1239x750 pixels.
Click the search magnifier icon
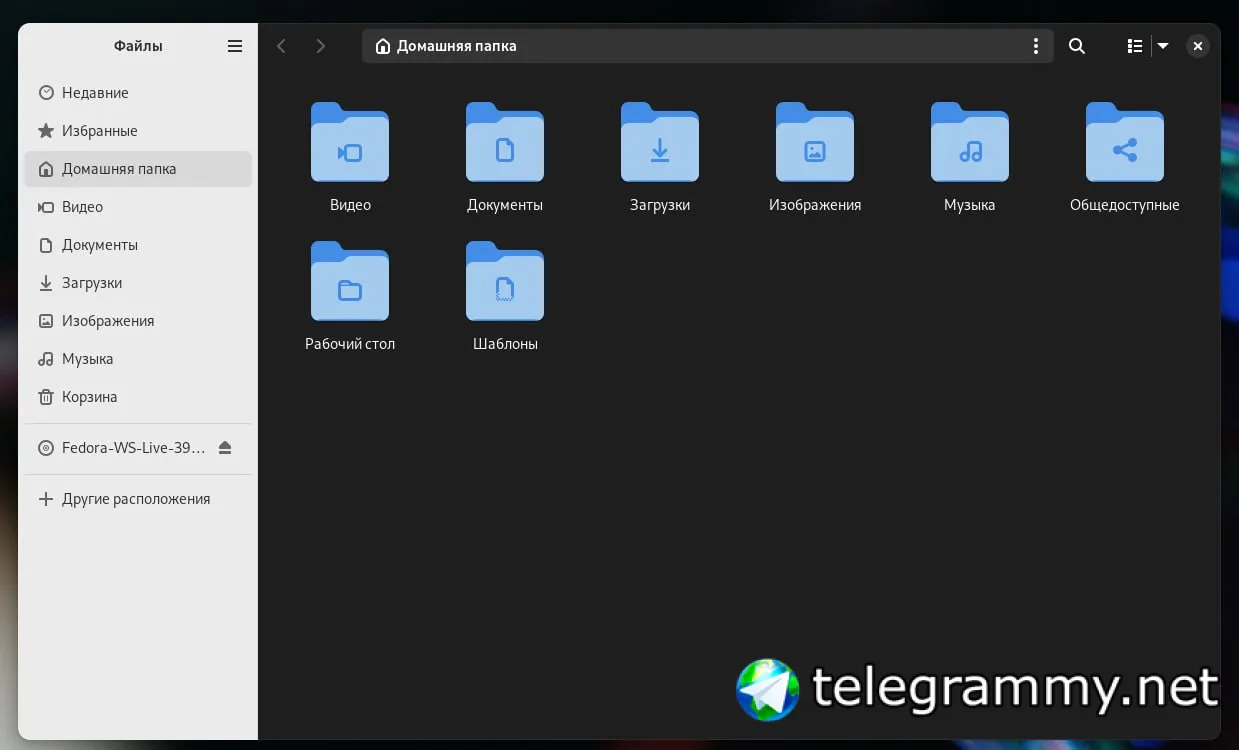click(1077, 46)
